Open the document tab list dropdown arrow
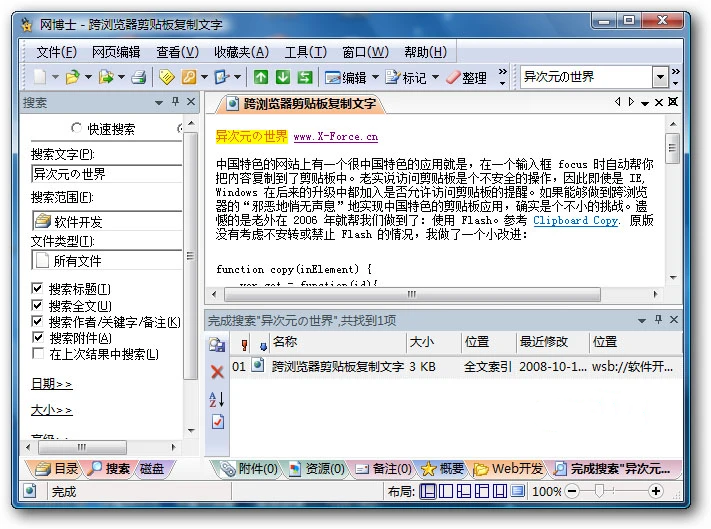 click(x=645, y=103)
